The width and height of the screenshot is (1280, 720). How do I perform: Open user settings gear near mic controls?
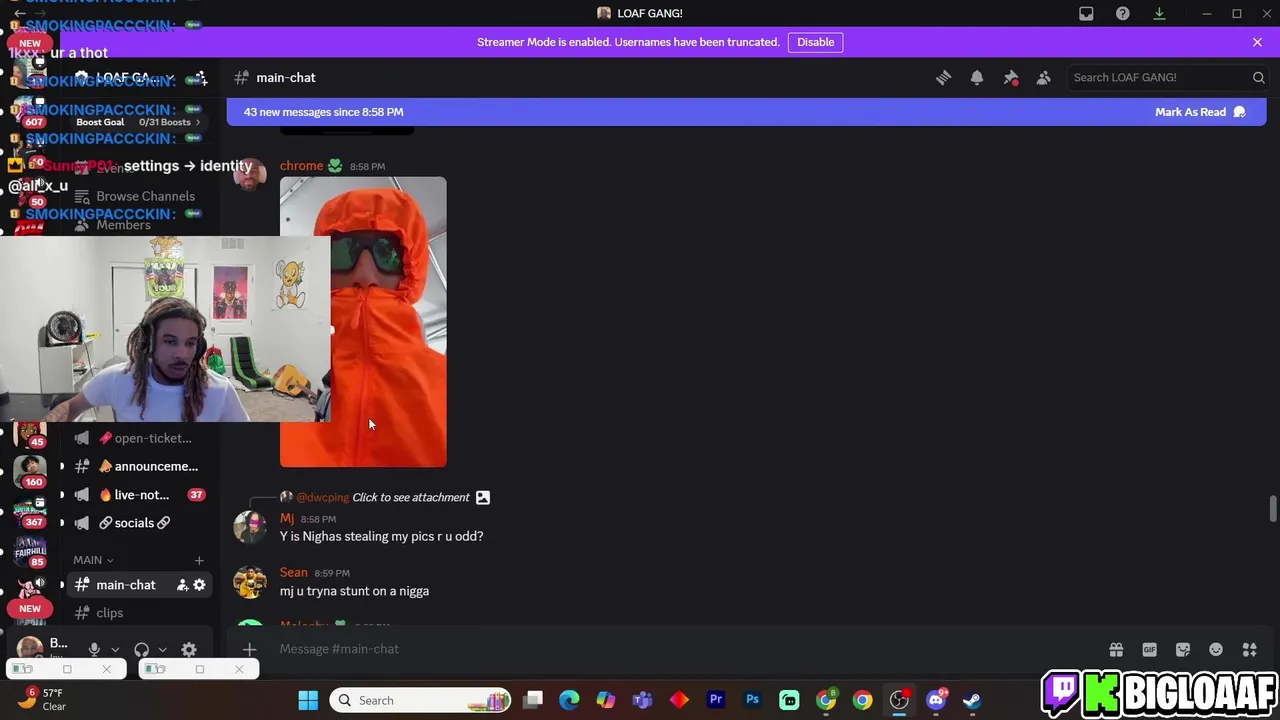click(189, 649)
